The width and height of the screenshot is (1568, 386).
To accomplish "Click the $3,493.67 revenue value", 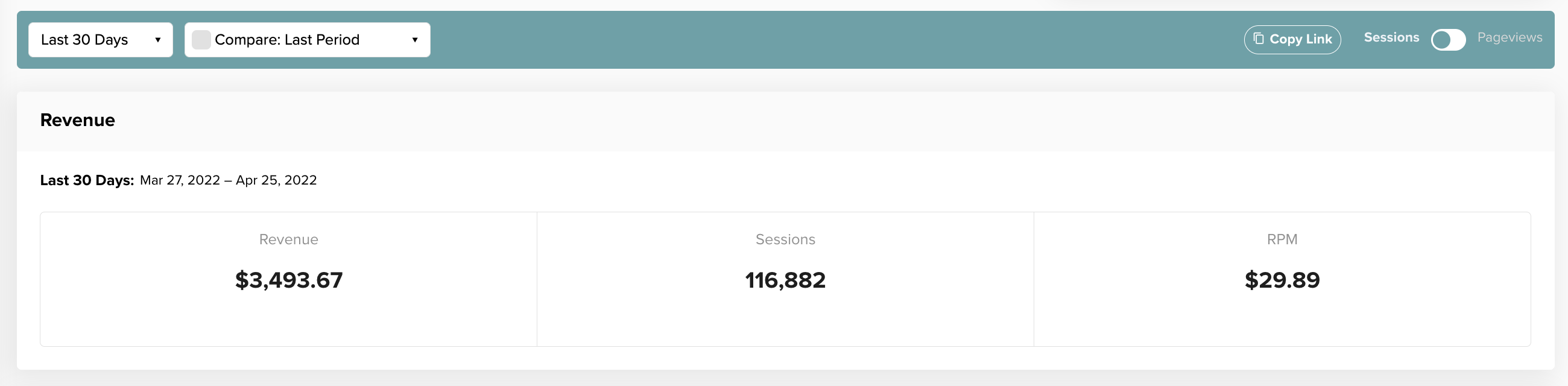I will point(288,280).
